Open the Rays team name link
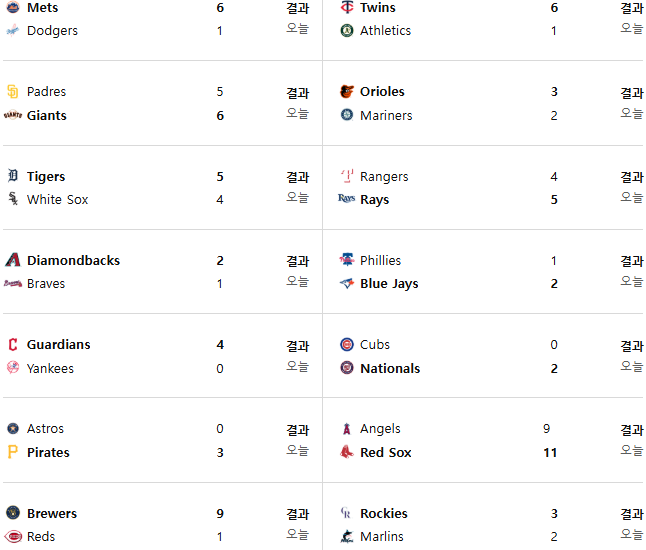Screen dimensions: 646x550 click(374, 199)
